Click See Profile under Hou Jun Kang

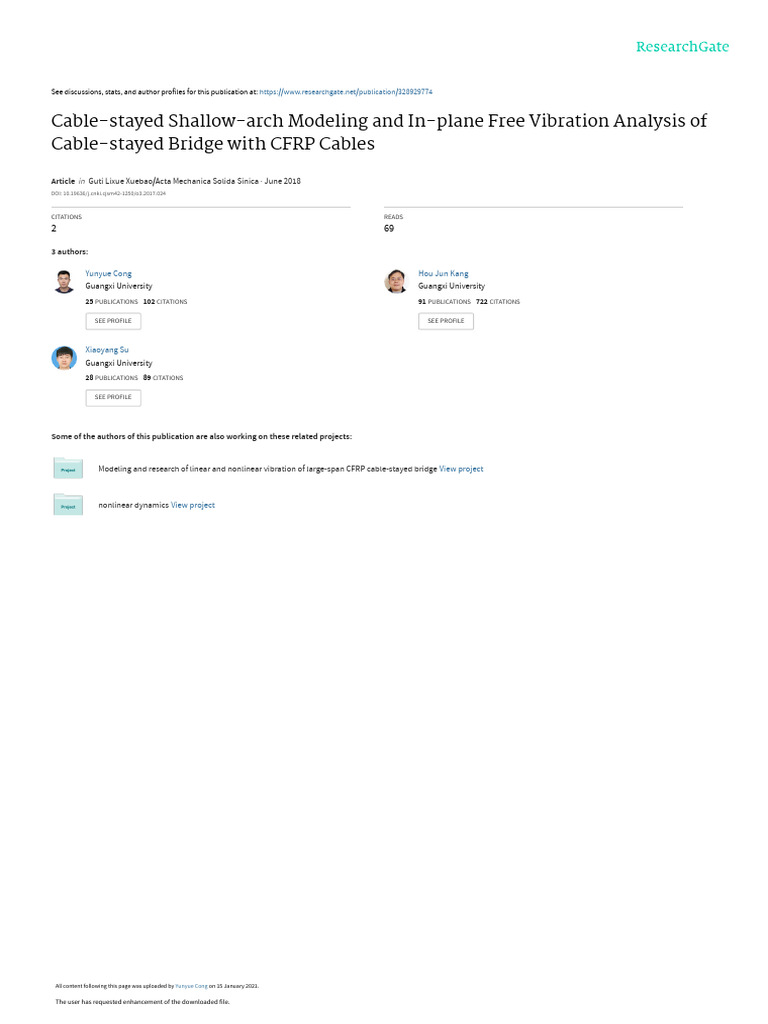446,321
